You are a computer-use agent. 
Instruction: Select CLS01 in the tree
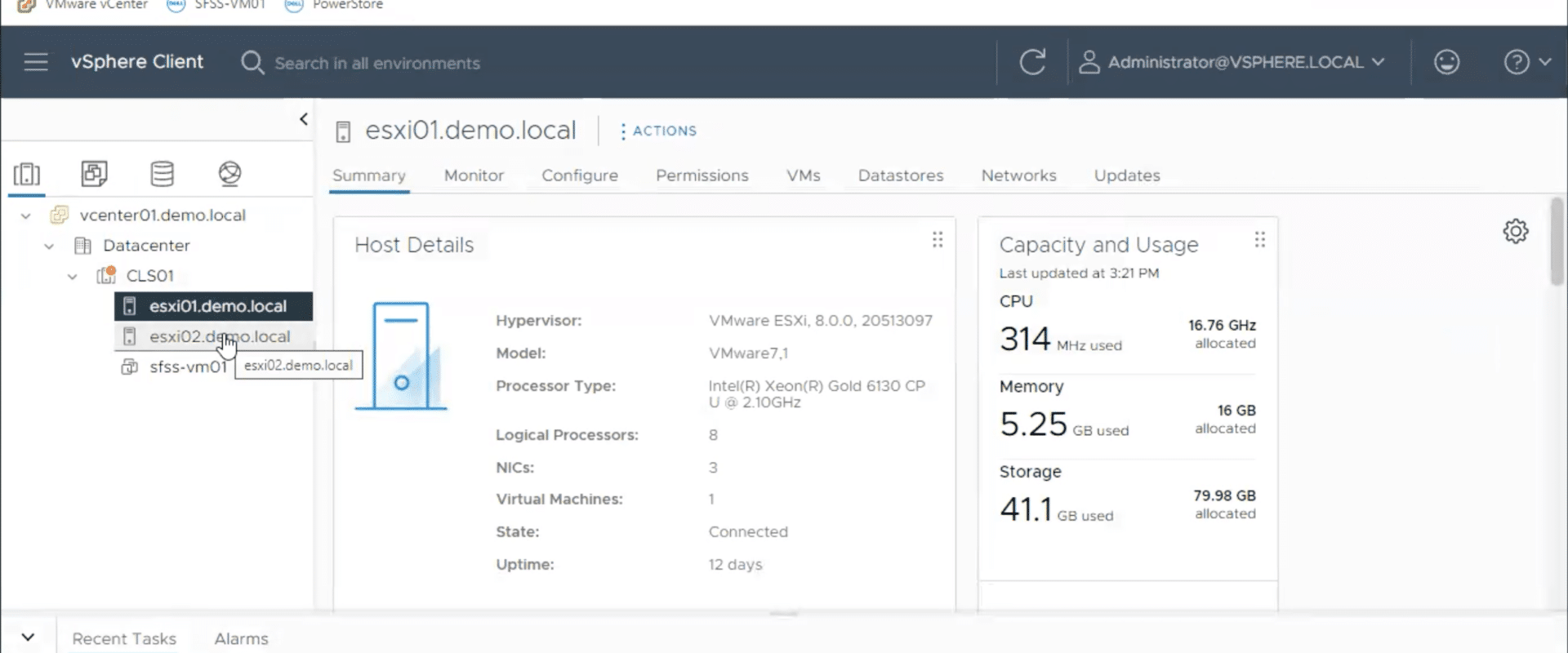coord(150,276)
